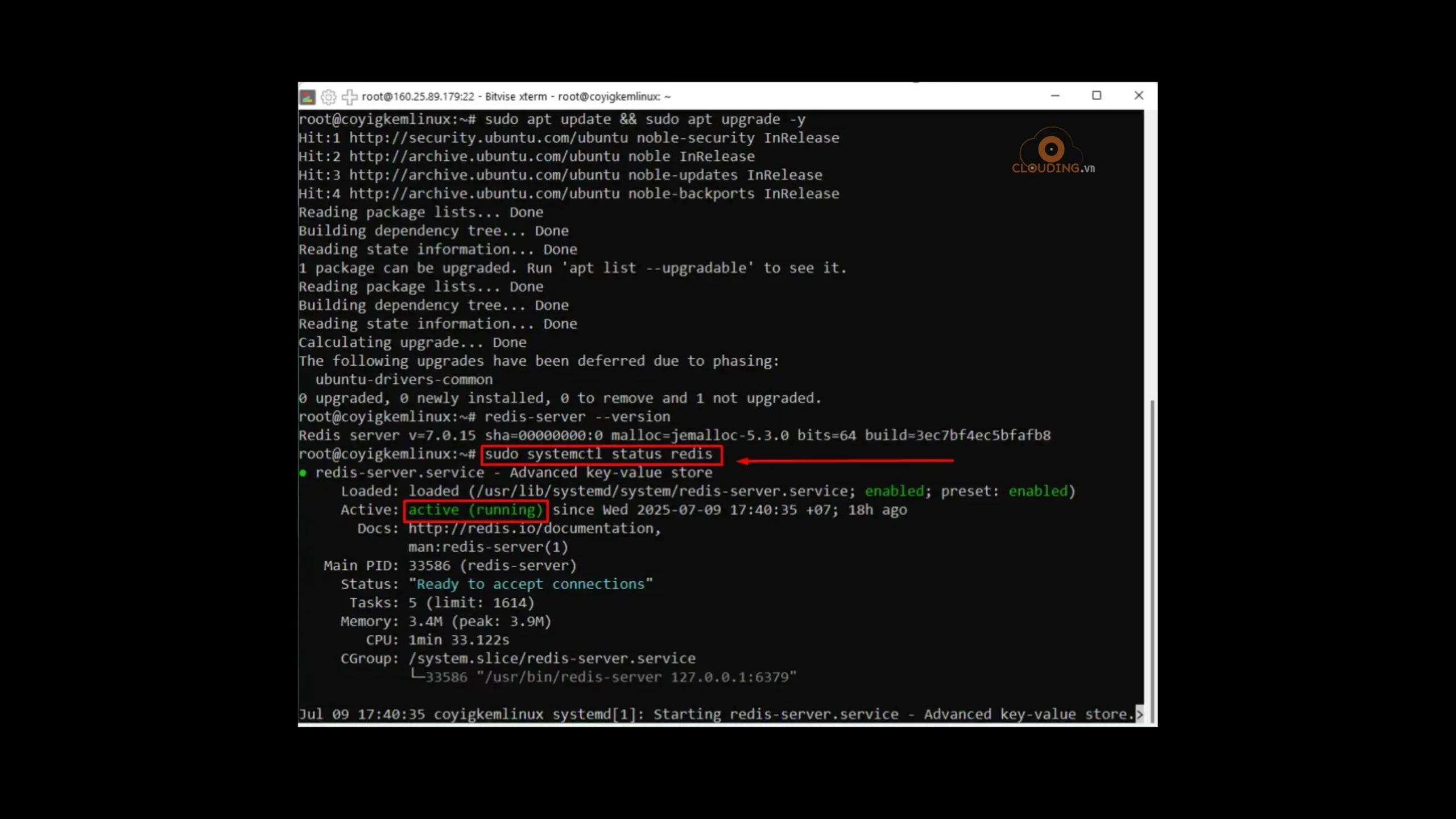Click the '0 upgraded, 0 newly installed' summary line
Image resolution: width=1456 pixels, height=819 pixels.
560,398
